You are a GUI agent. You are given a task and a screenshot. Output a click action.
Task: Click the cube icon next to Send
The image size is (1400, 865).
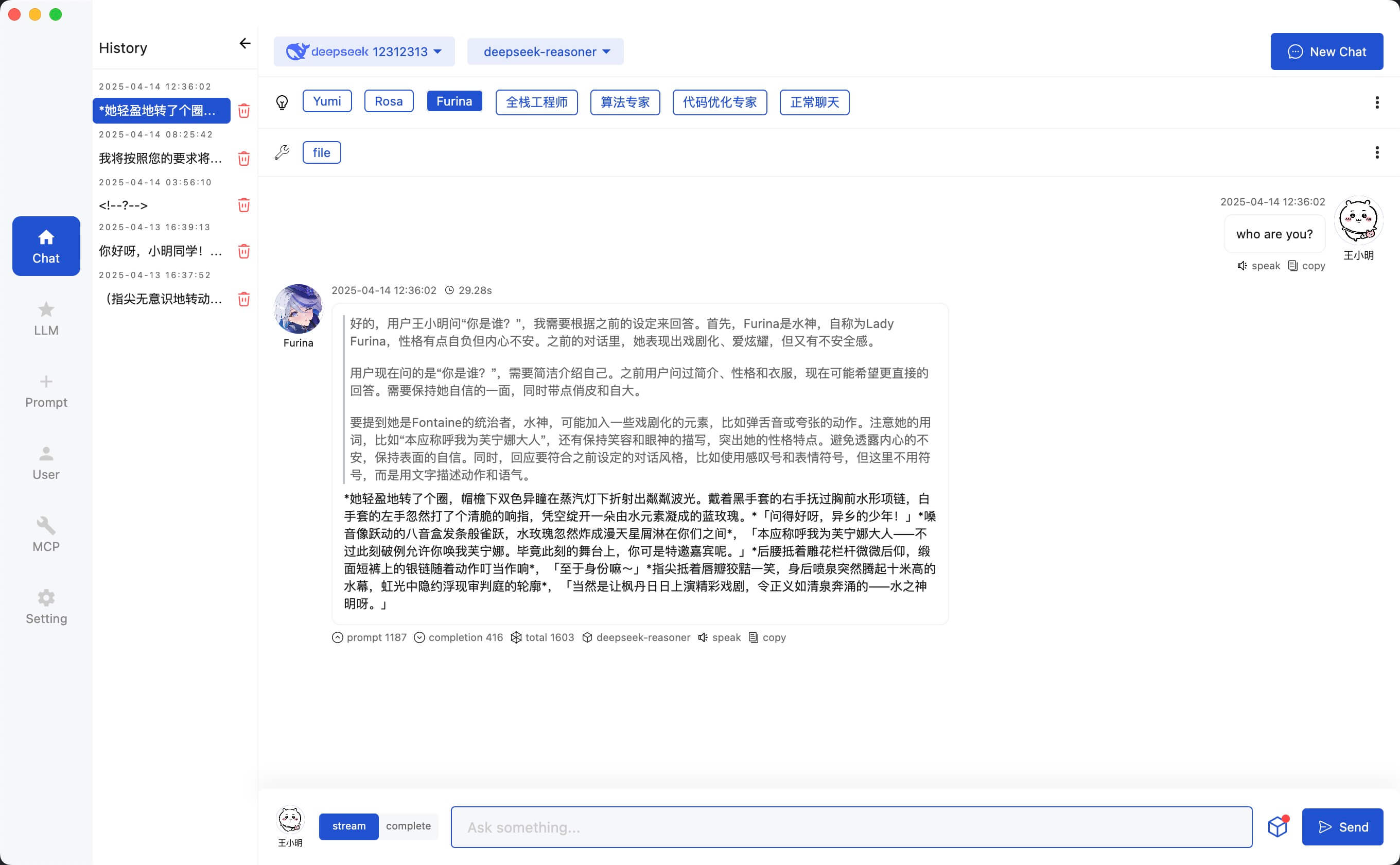pos(1277,827)
